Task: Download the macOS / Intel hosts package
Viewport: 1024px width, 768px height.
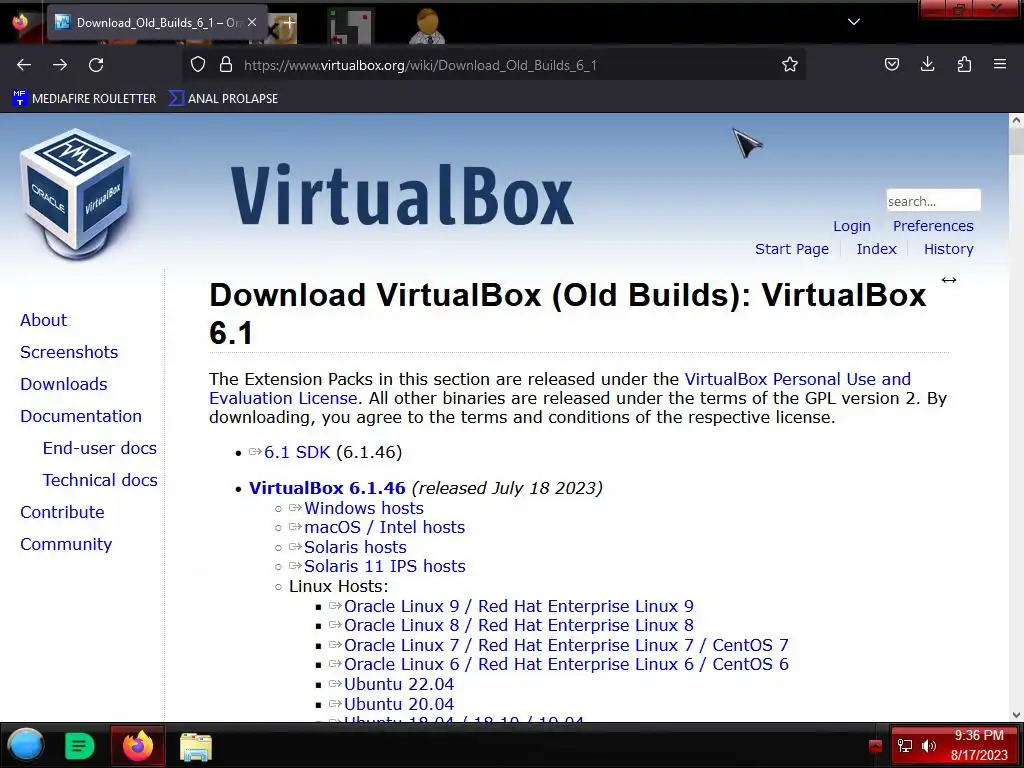Action: point(384,528)
